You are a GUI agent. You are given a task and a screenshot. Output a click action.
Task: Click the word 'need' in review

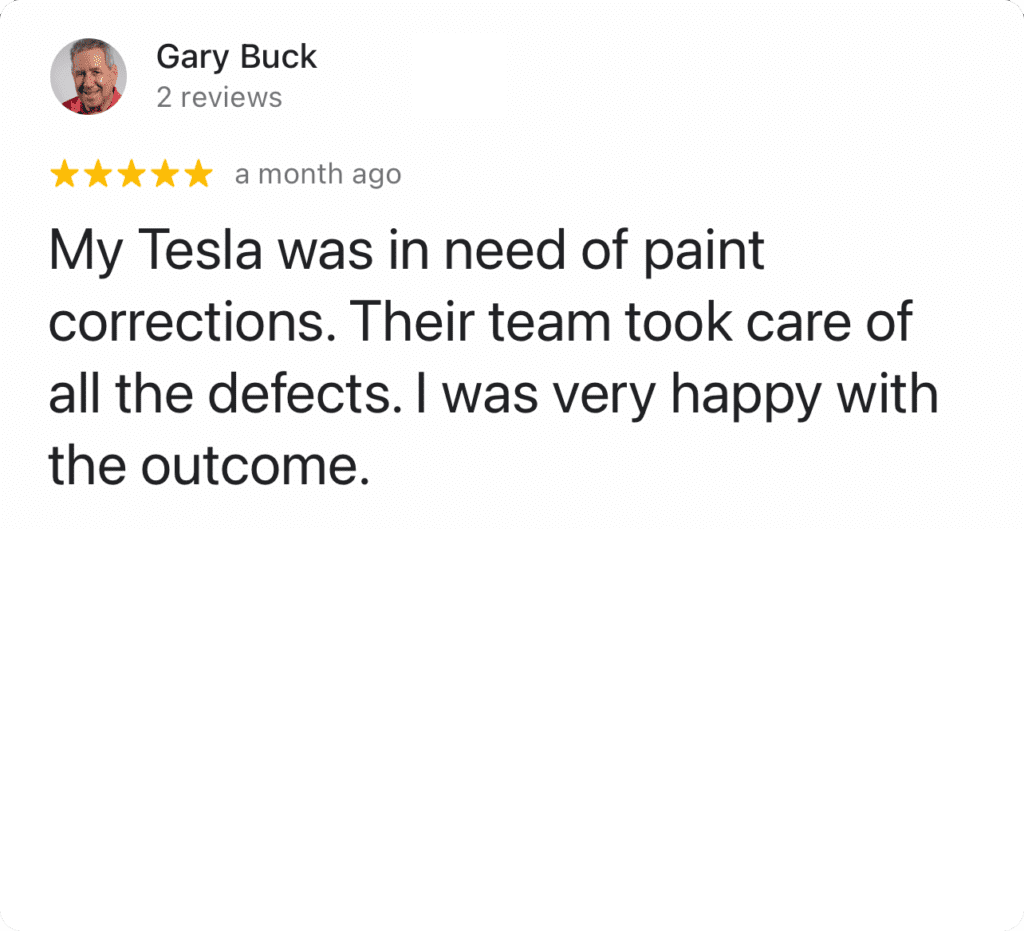(x=504, y=250)
